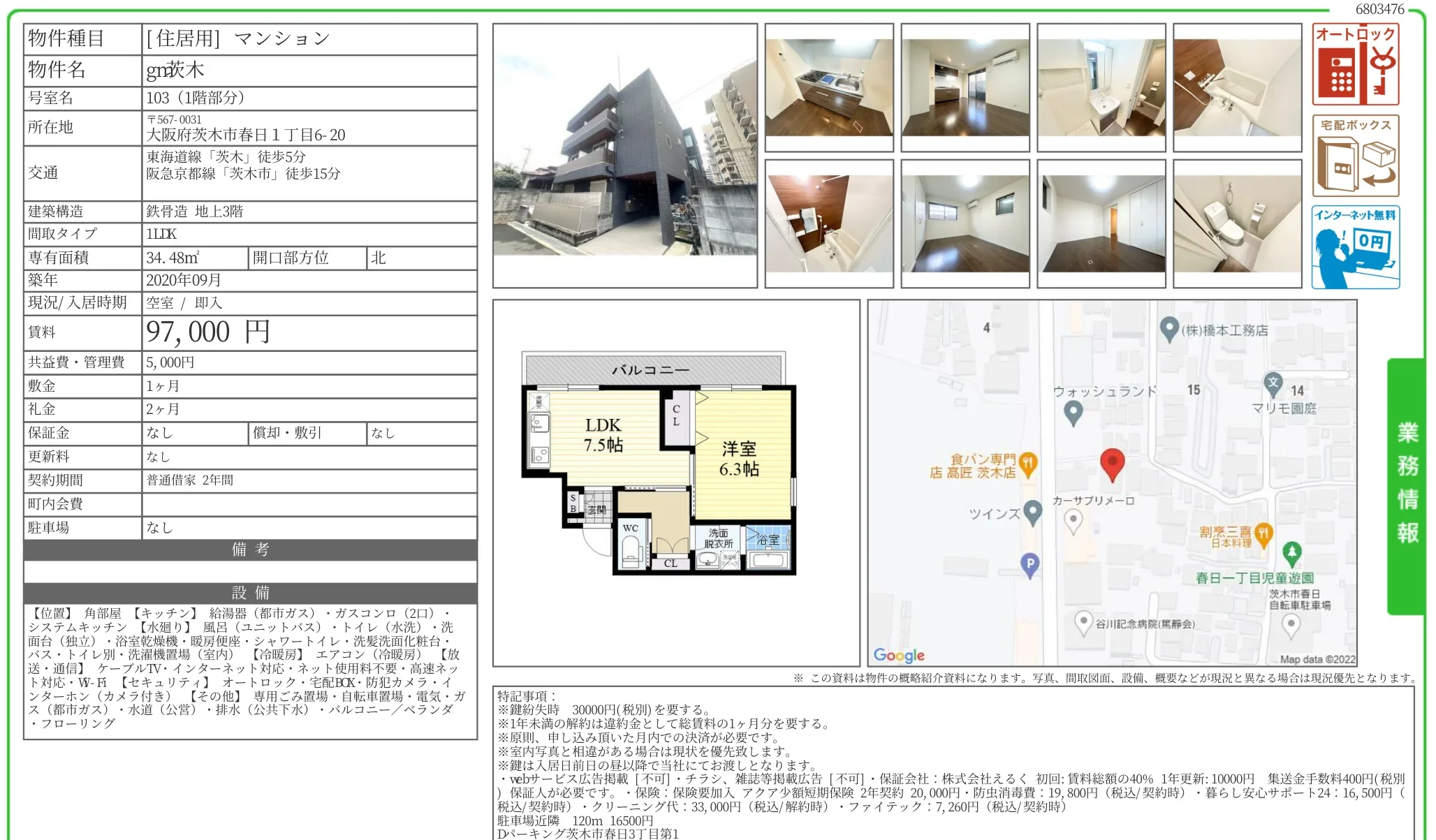Click the ウォッシュランド map pin
This screenshot has height=840, width=1436.
(1073, 412)
